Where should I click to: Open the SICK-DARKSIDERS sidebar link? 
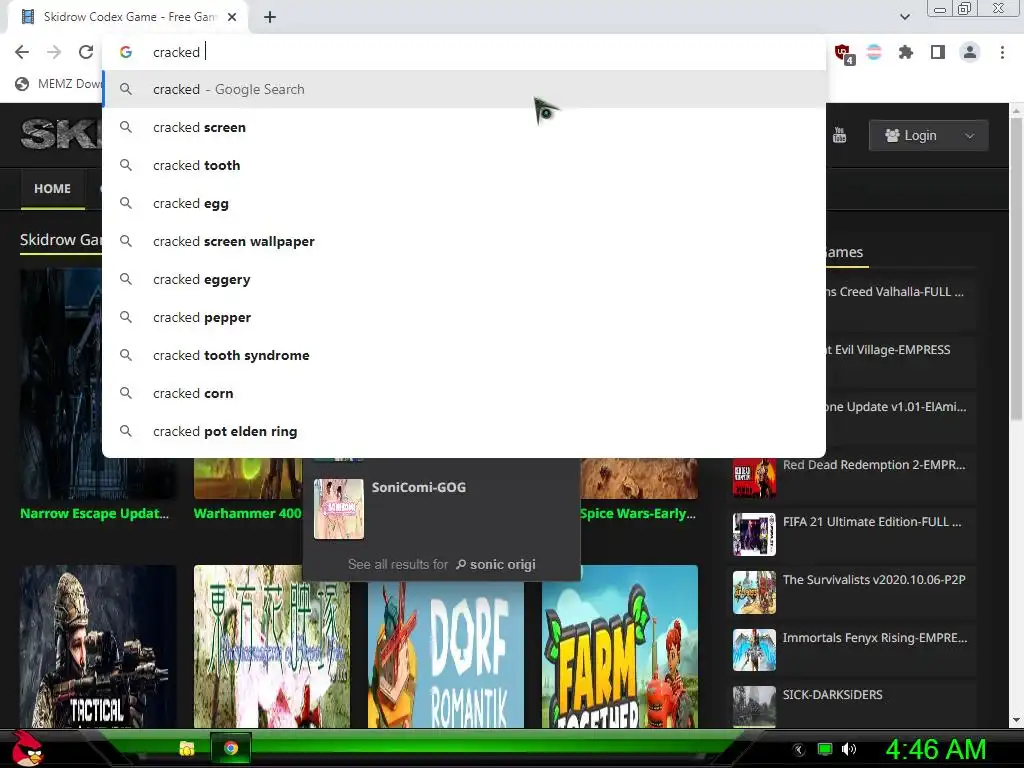(833, 695)
